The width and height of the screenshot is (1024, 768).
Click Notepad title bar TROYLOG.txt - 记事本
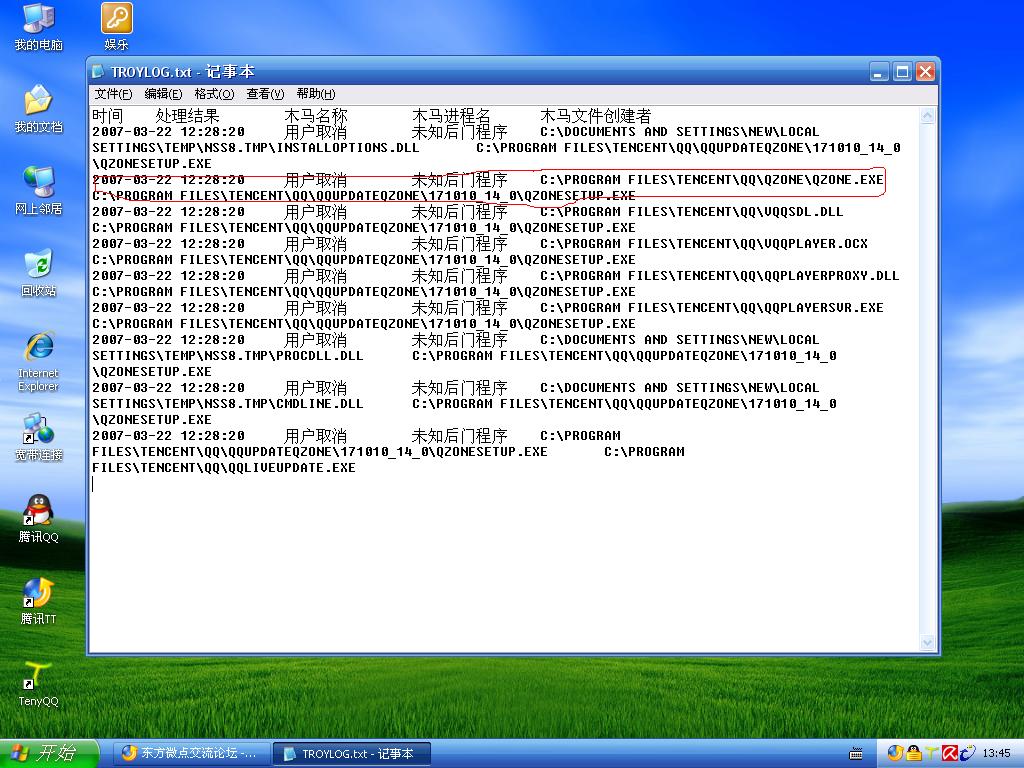click(x=182, y=72)
